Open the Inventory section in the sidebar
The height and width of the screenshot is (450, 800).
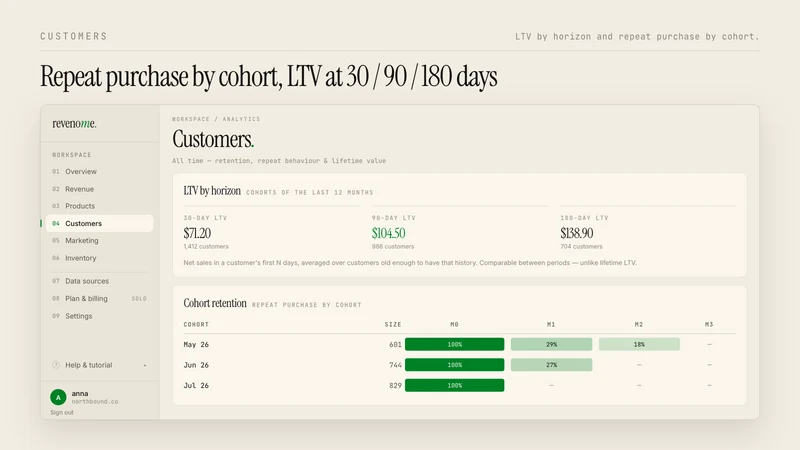(99, 258)
